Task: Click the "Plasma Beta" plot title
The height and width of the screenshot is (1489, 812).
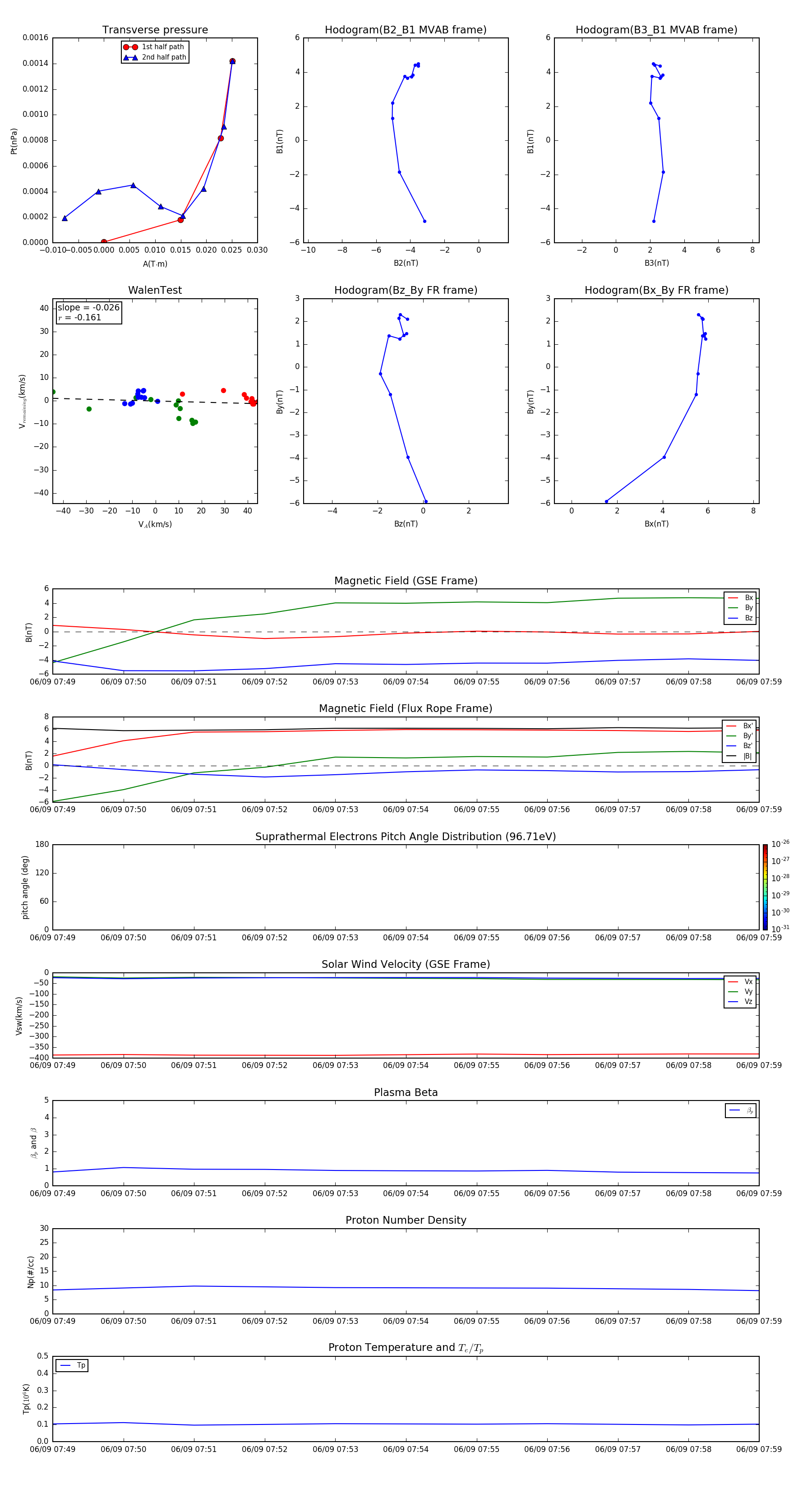Action: point(406,1092)
